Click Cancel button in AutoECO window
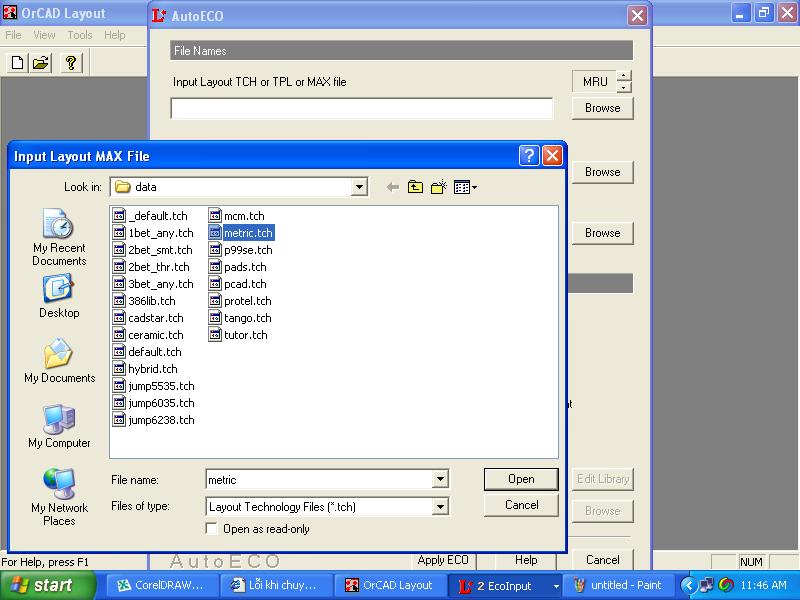800x600 pixels. [603, 560]
